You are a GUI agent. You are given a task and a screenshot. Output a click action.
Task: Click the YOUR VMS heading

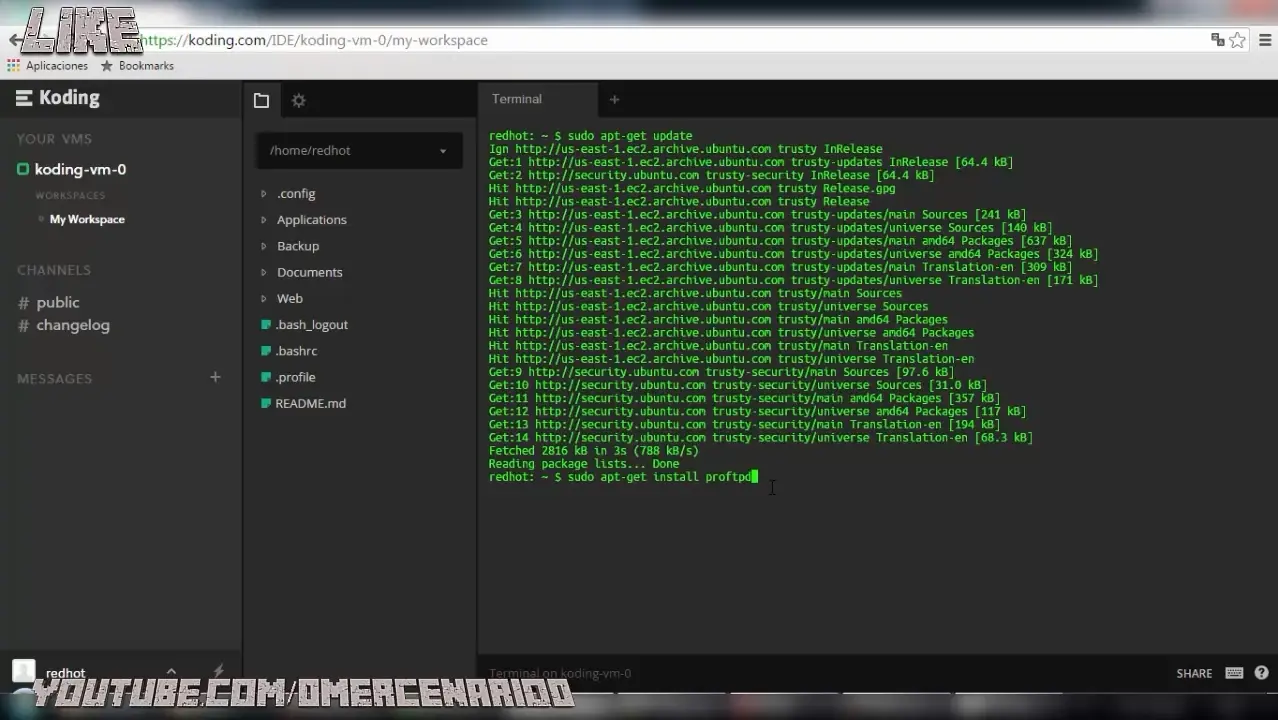(54, 139)
